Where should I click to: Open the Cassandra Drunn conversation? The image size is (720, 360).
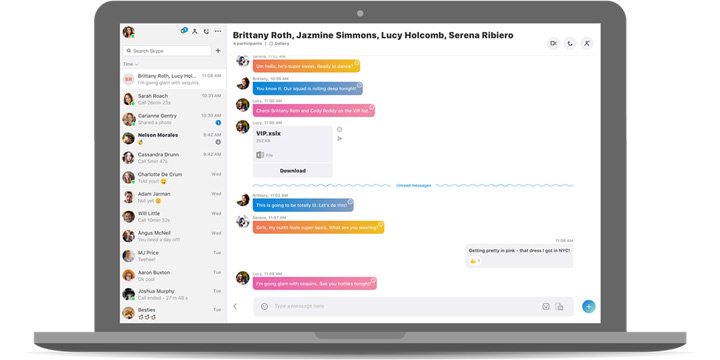point(173,158)
